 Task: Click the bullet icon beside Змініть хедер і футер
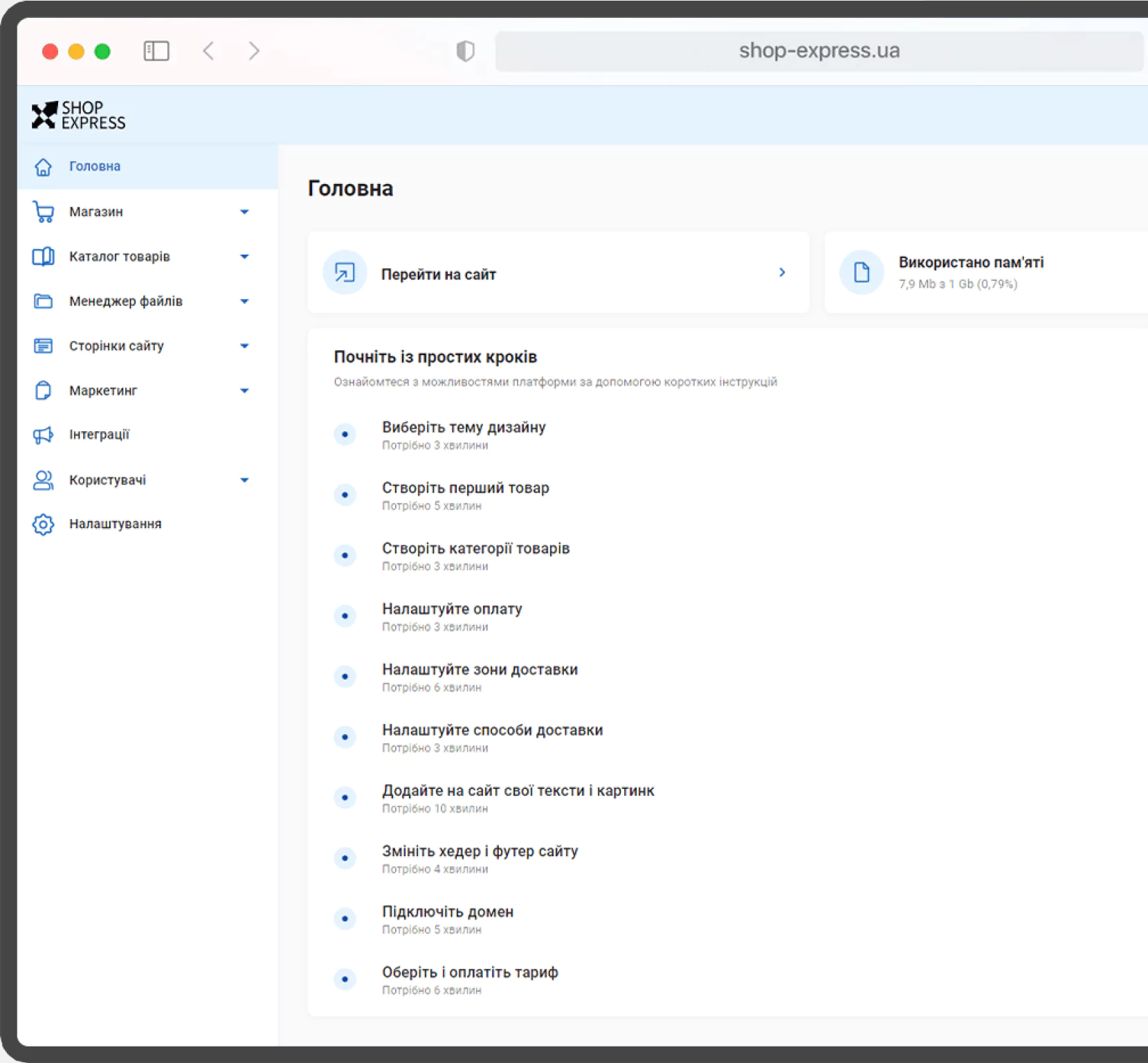click(x=345, y=858)
